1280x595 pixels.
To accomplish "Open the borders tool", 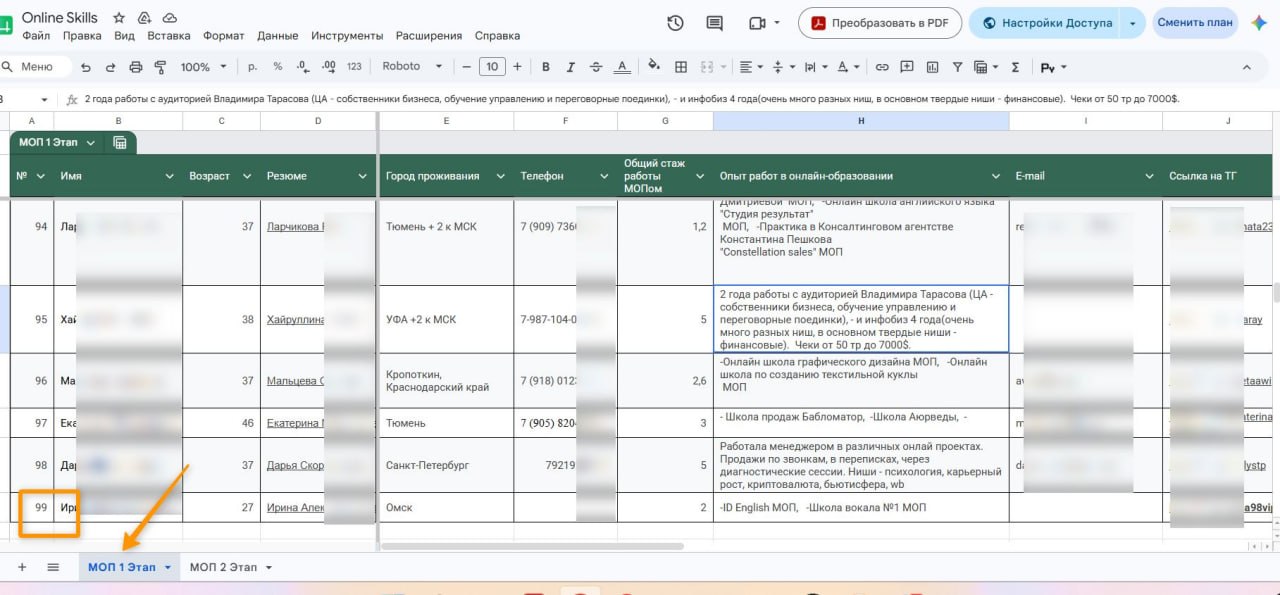I will click(681, 67).
